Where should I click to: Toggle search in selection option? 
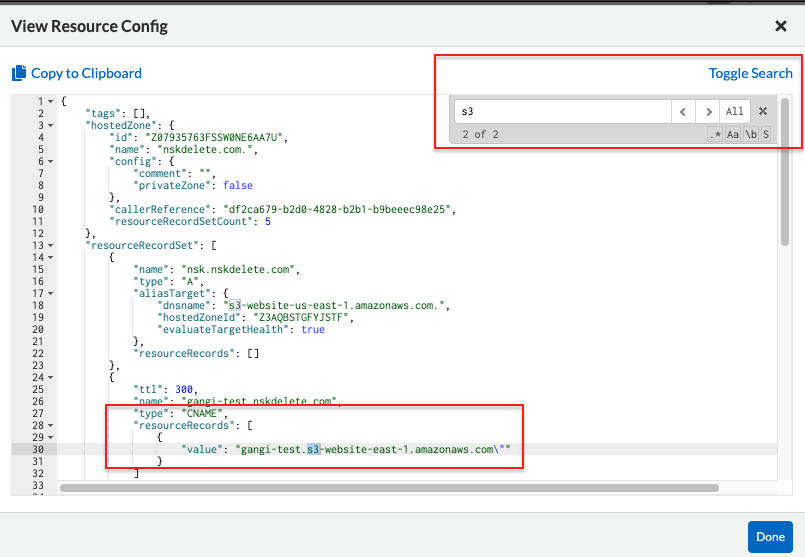(766, 134)
